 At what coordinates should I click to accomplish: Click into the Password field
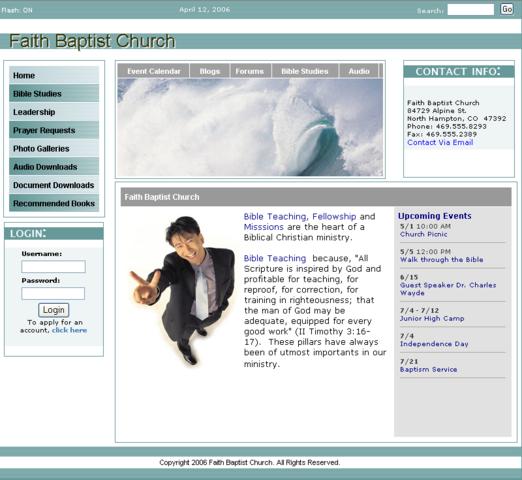(x=53, y=293)
